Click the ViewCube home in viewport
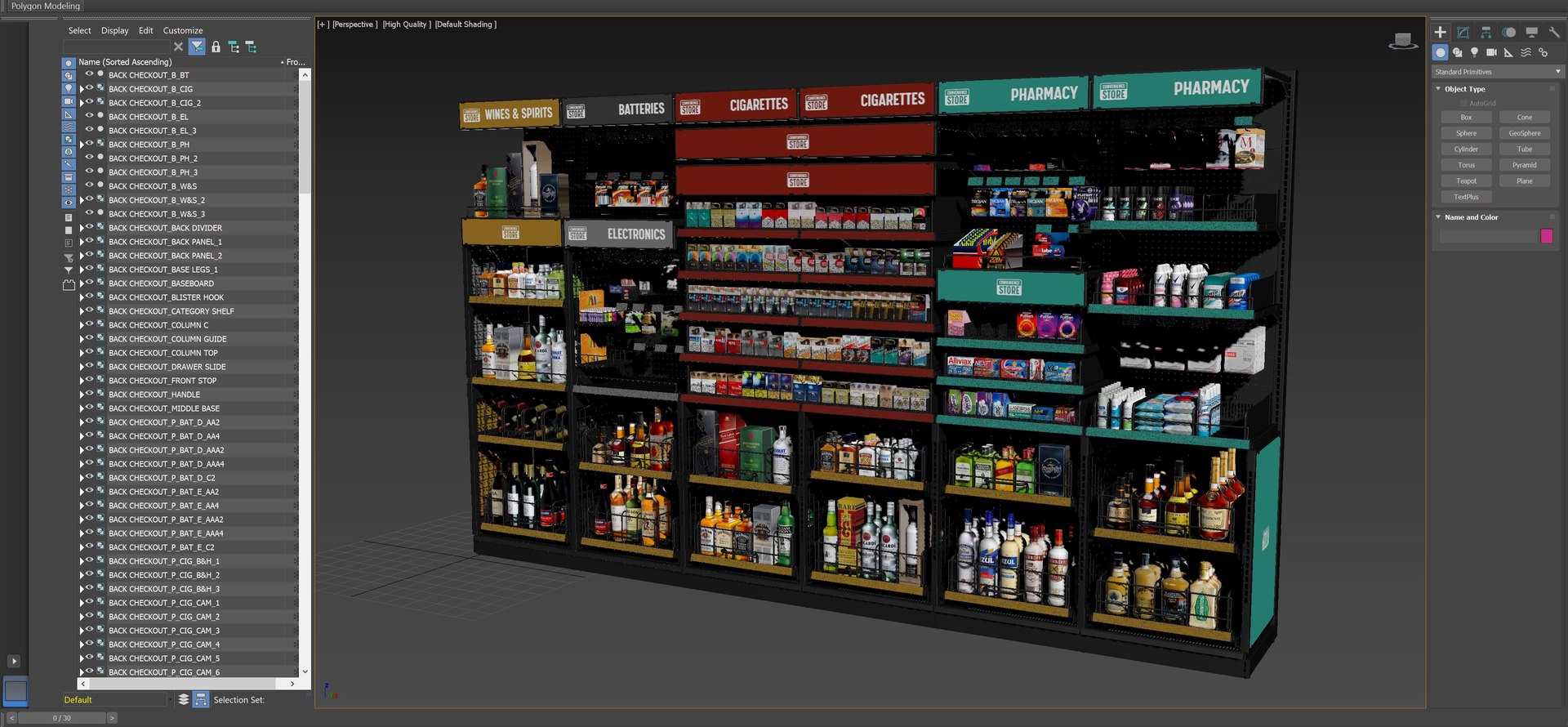The width and height of the screenshot is (1568, 727). coord(1403,41)
